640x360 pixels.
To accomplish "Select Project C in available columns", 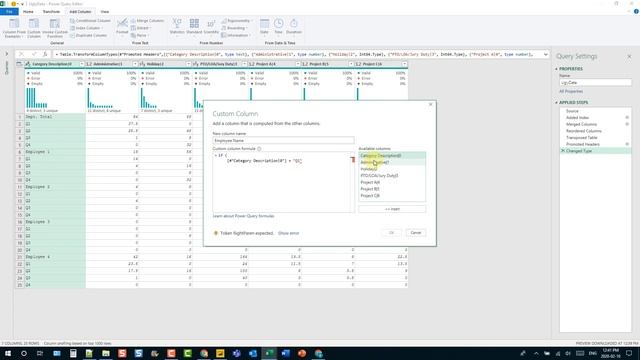I will click(392, 196).
